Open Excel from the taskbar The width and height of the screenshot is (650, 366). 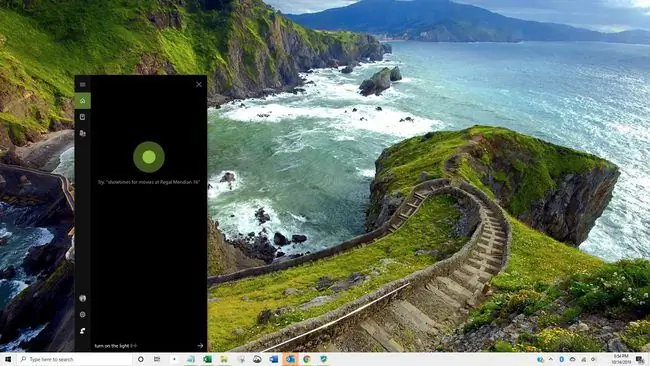(207, 359)
